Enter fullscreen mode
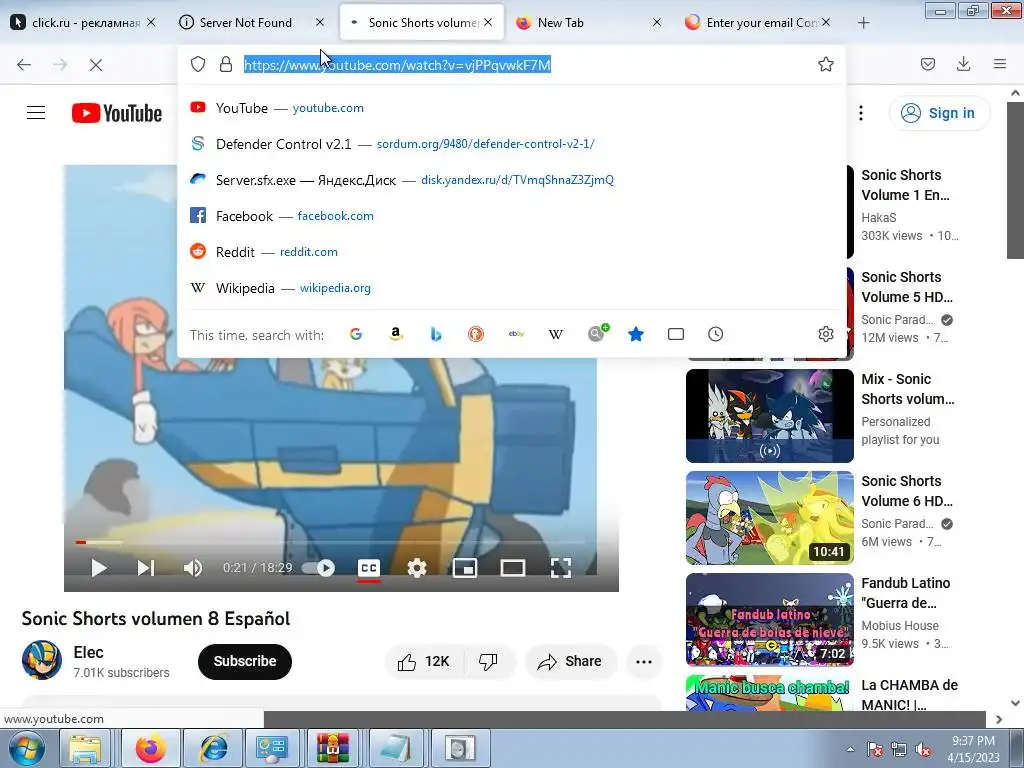This screenshot has height=768, width=1024. coord(561,568)
